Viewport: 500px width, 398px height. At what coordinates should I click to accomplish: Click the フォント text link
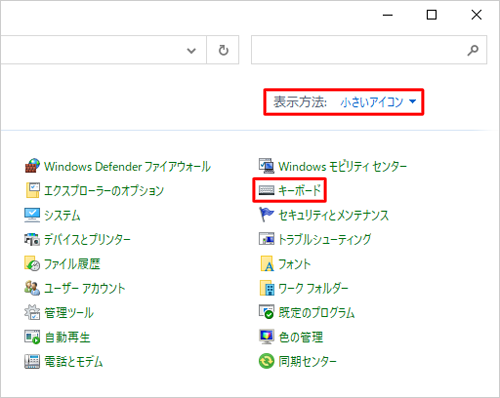click(295, 264)
